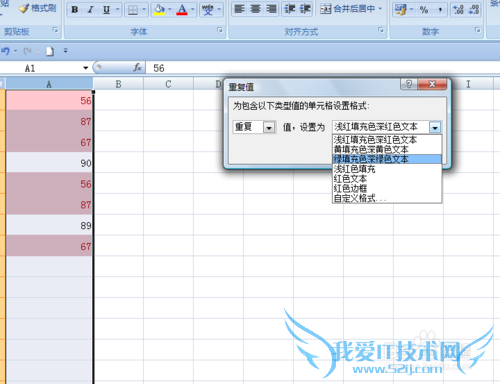Open Customize Quick Access Toolbar dropdown
This screenshot has height=384, width=500.
[x=65, y=51]
